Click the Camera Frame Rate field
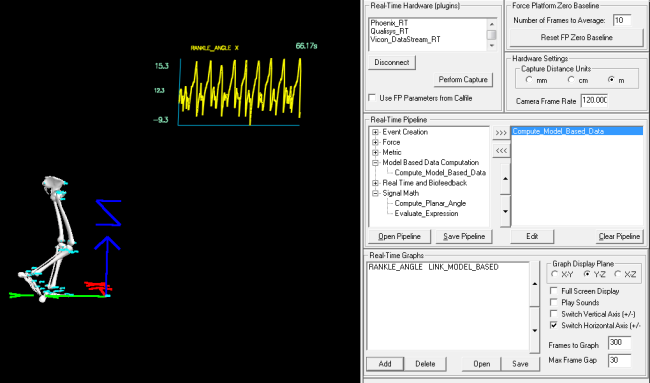 (594, 100)
